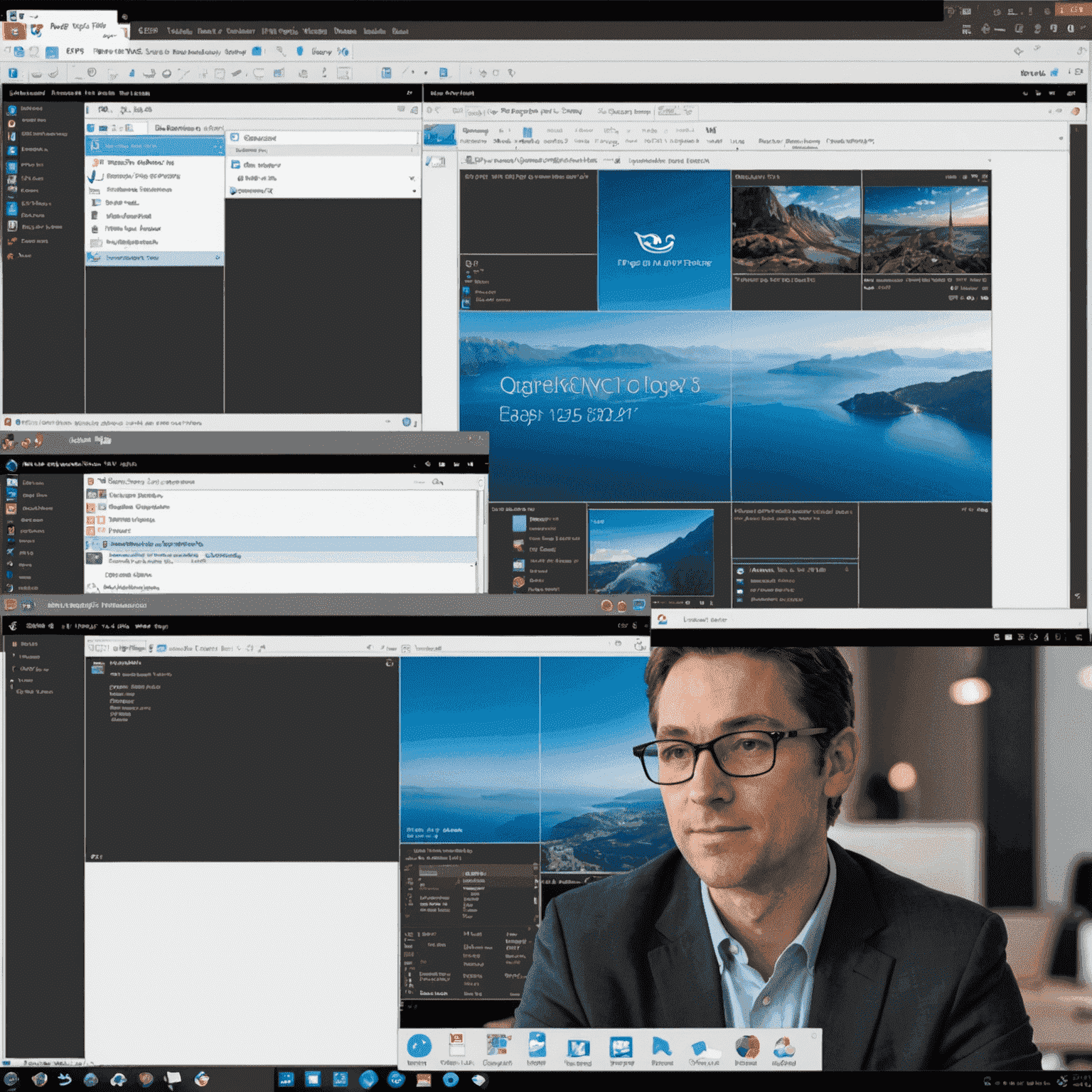Click the blue curved back arrow on taskbar
The height and width of the screenshot is (1092, 1092).
[x=65, y=1080]
